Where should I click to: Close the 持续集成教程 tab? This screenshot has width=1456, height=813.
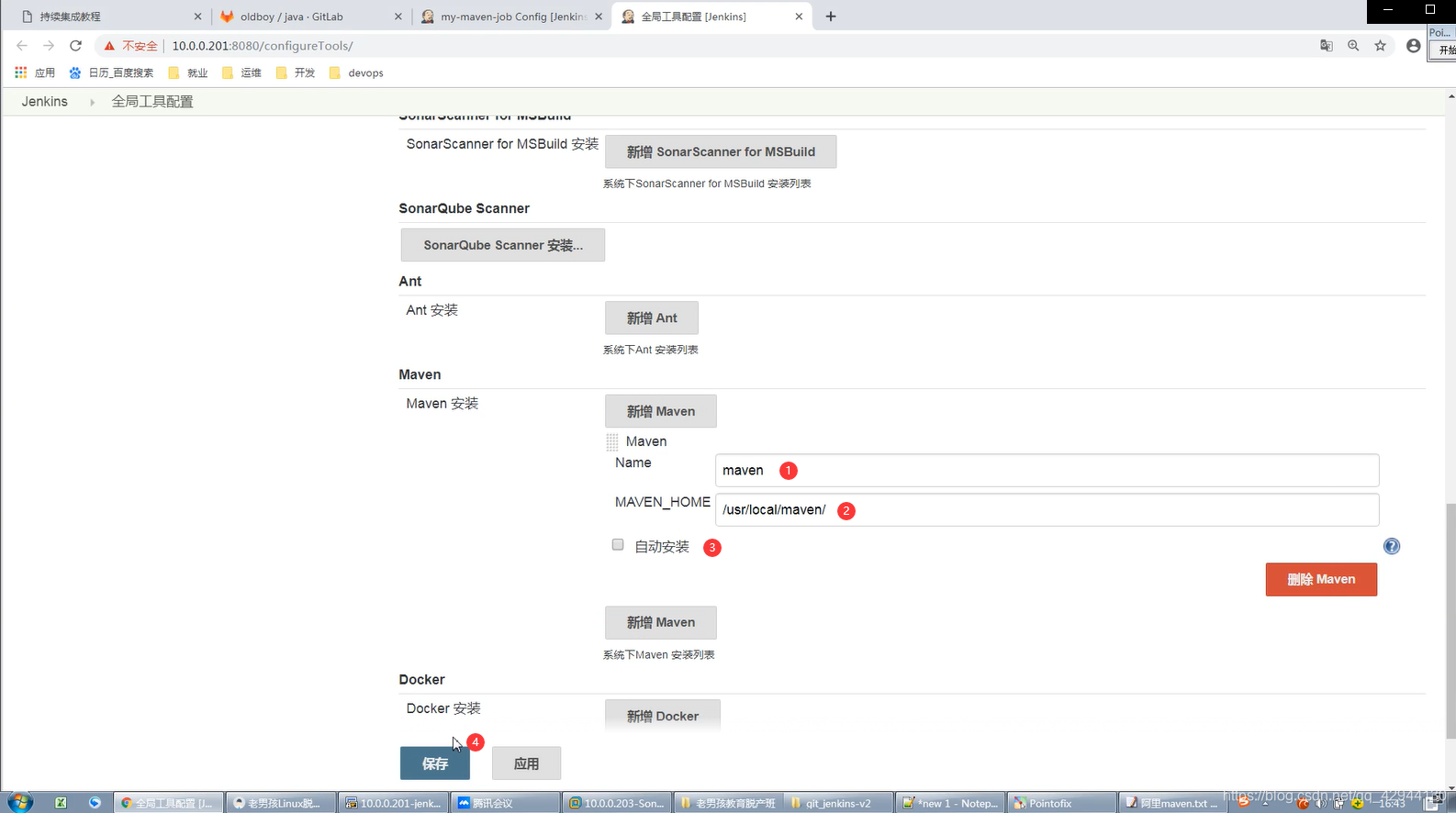click(x=197, y=17)
